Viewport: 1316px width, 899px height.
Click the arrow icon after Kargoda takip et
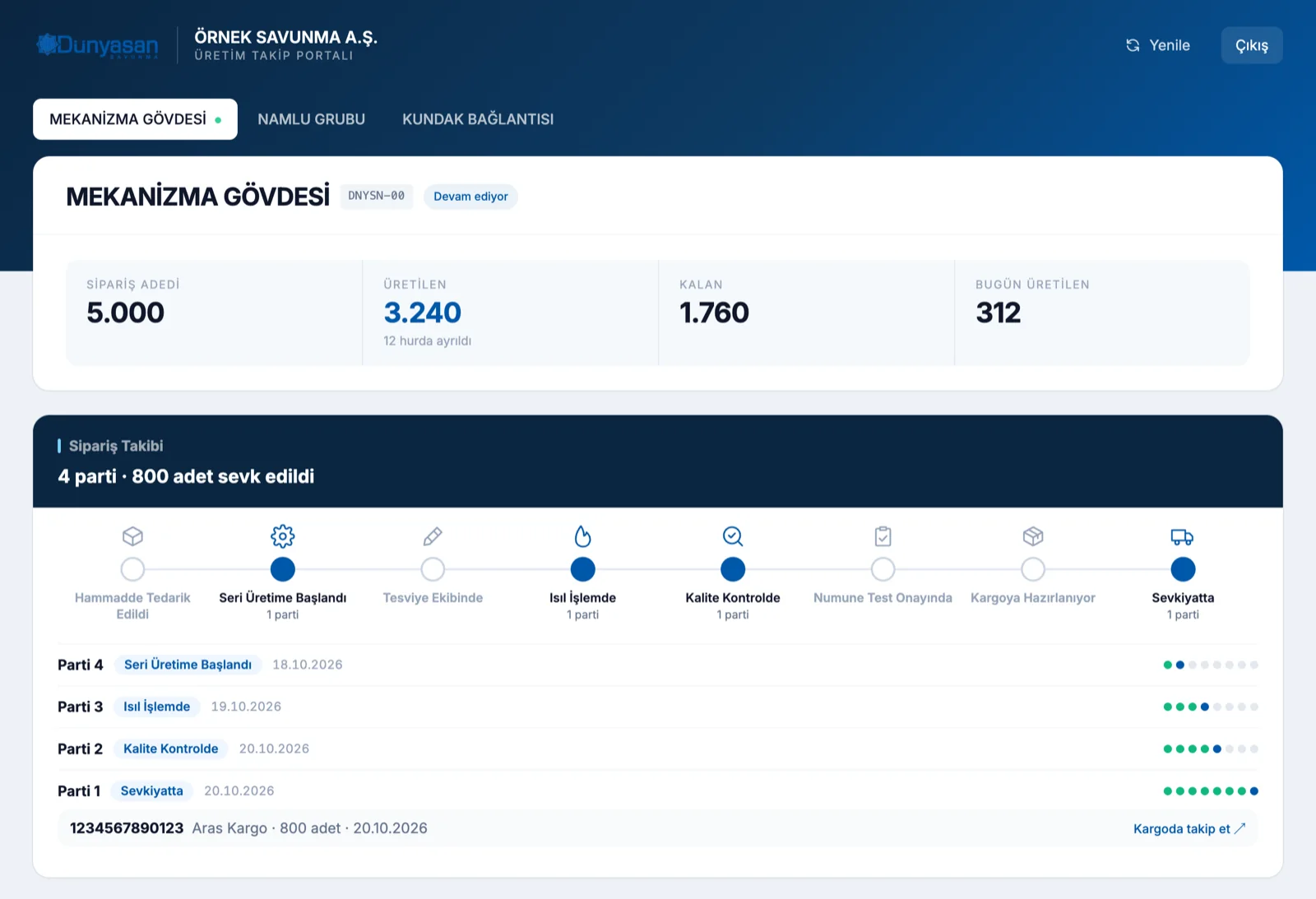pyautogui.click(x=1240, y=828)
